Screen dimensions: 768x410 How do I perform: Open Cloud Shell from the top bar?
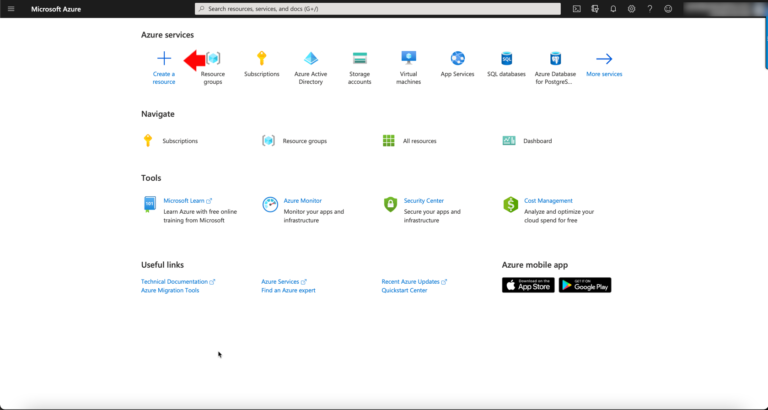(x=577, y=9)
